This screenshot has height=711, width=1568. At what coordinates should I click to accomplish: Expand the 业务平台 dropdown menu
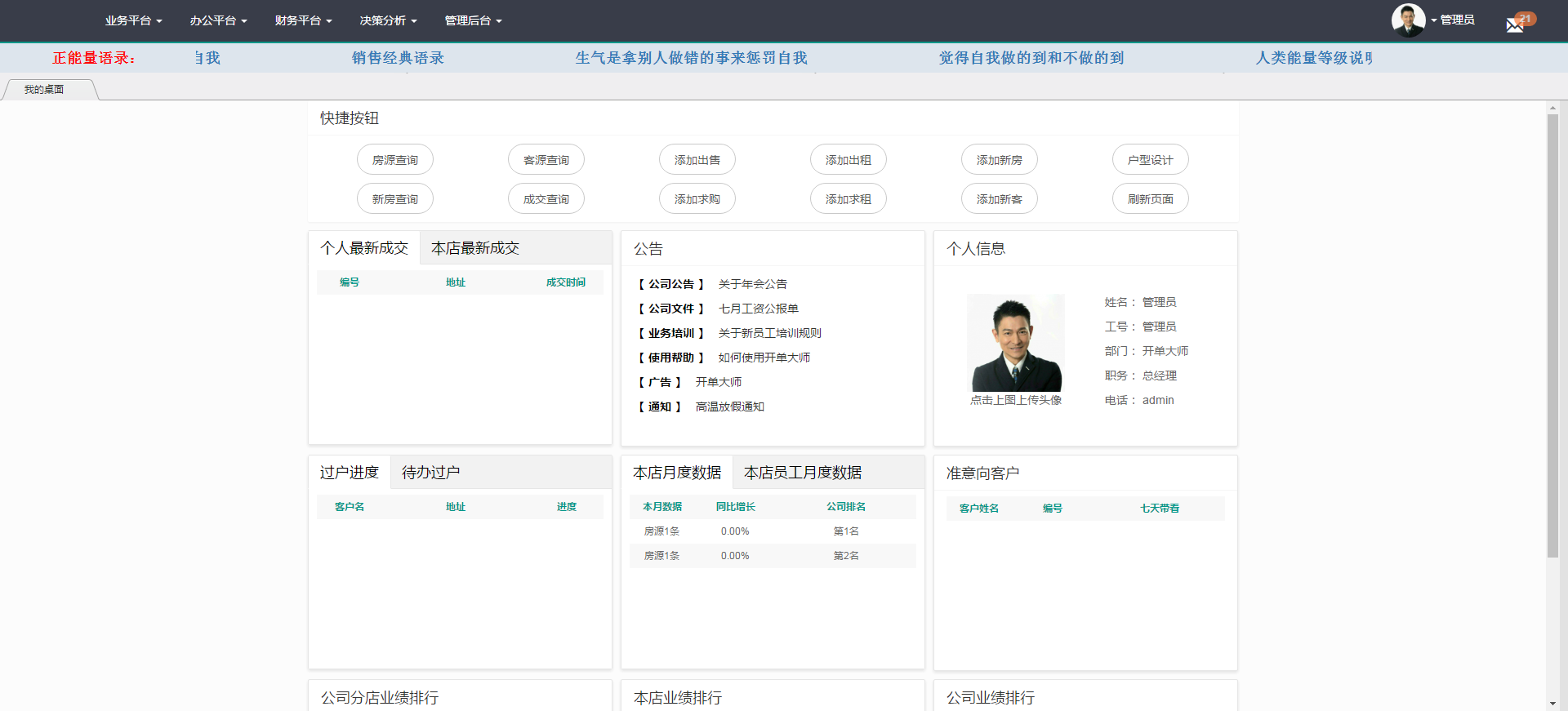tap(133, 20)
